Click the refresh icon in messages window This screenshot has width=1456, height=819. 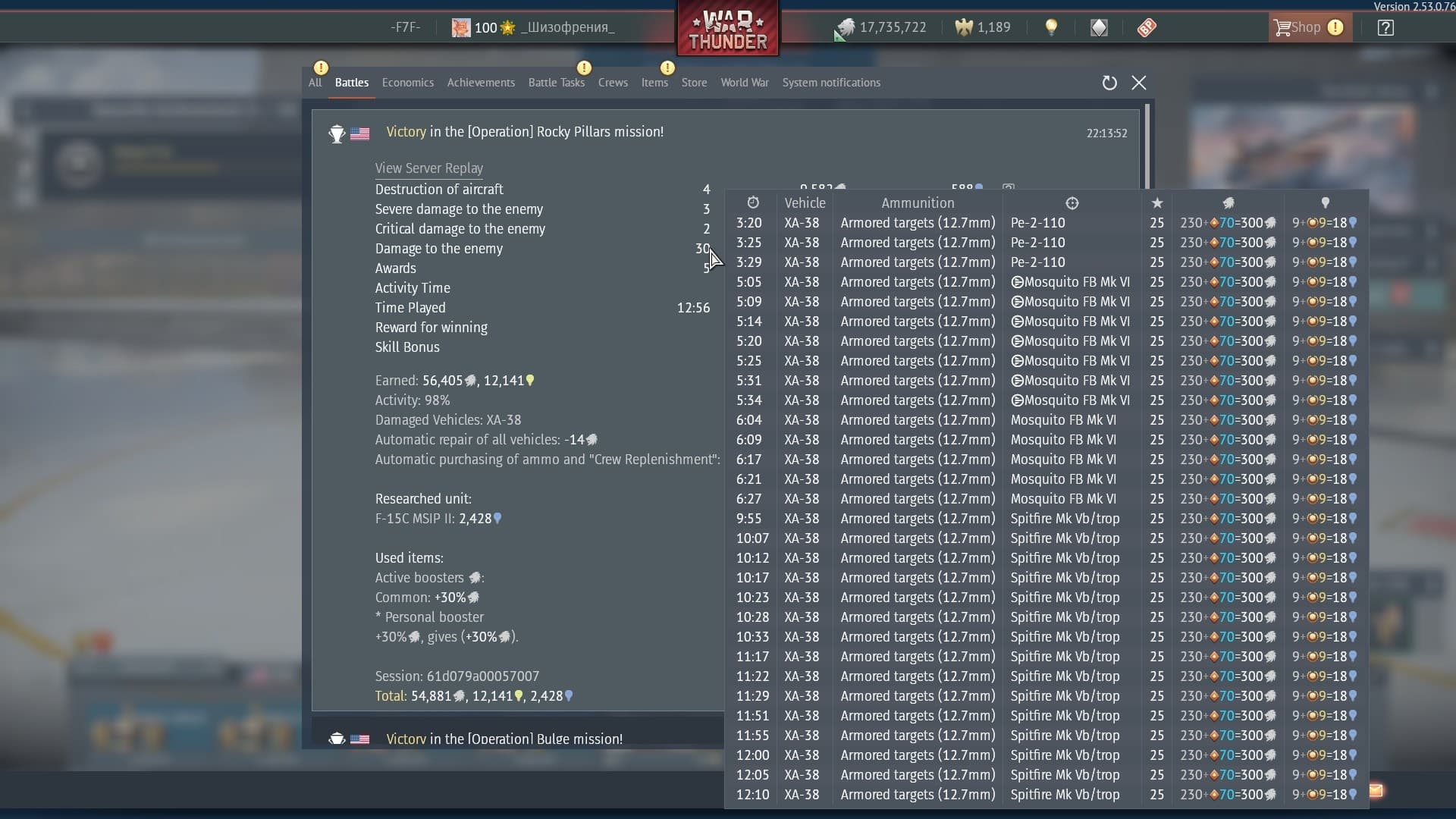click(x=1109, y=83)
